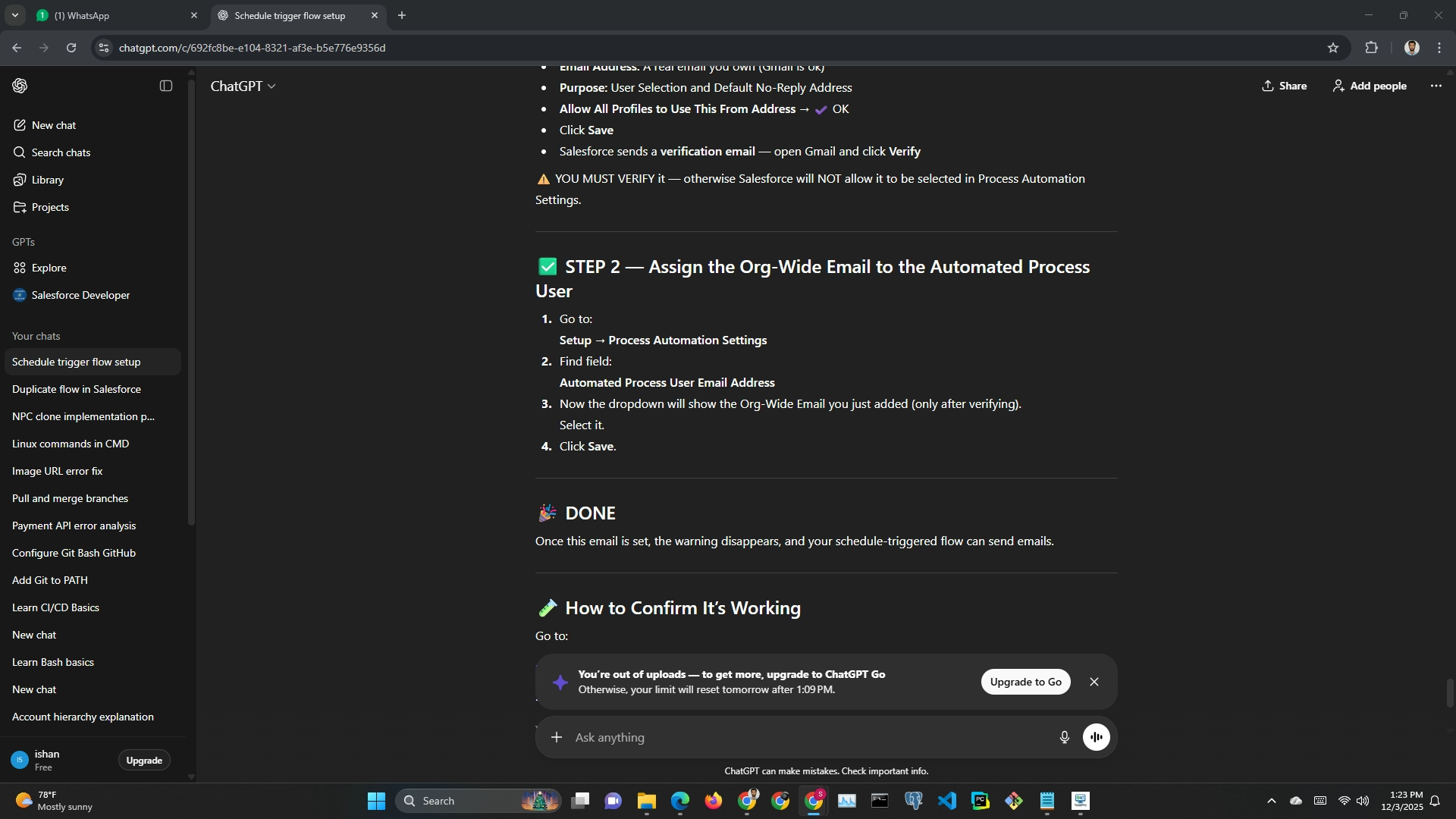1456x819 pixels.
Task: Open the Library section
Action: (47, 180)
